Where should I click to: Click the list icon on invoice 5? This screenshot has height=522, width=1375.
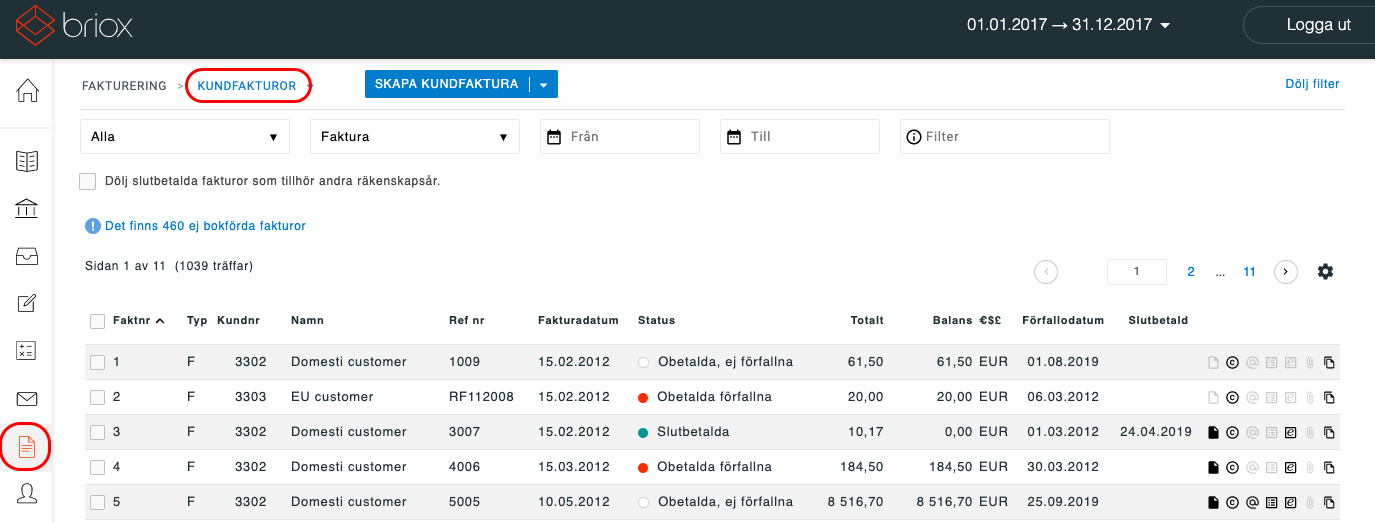click(1272, 502)
